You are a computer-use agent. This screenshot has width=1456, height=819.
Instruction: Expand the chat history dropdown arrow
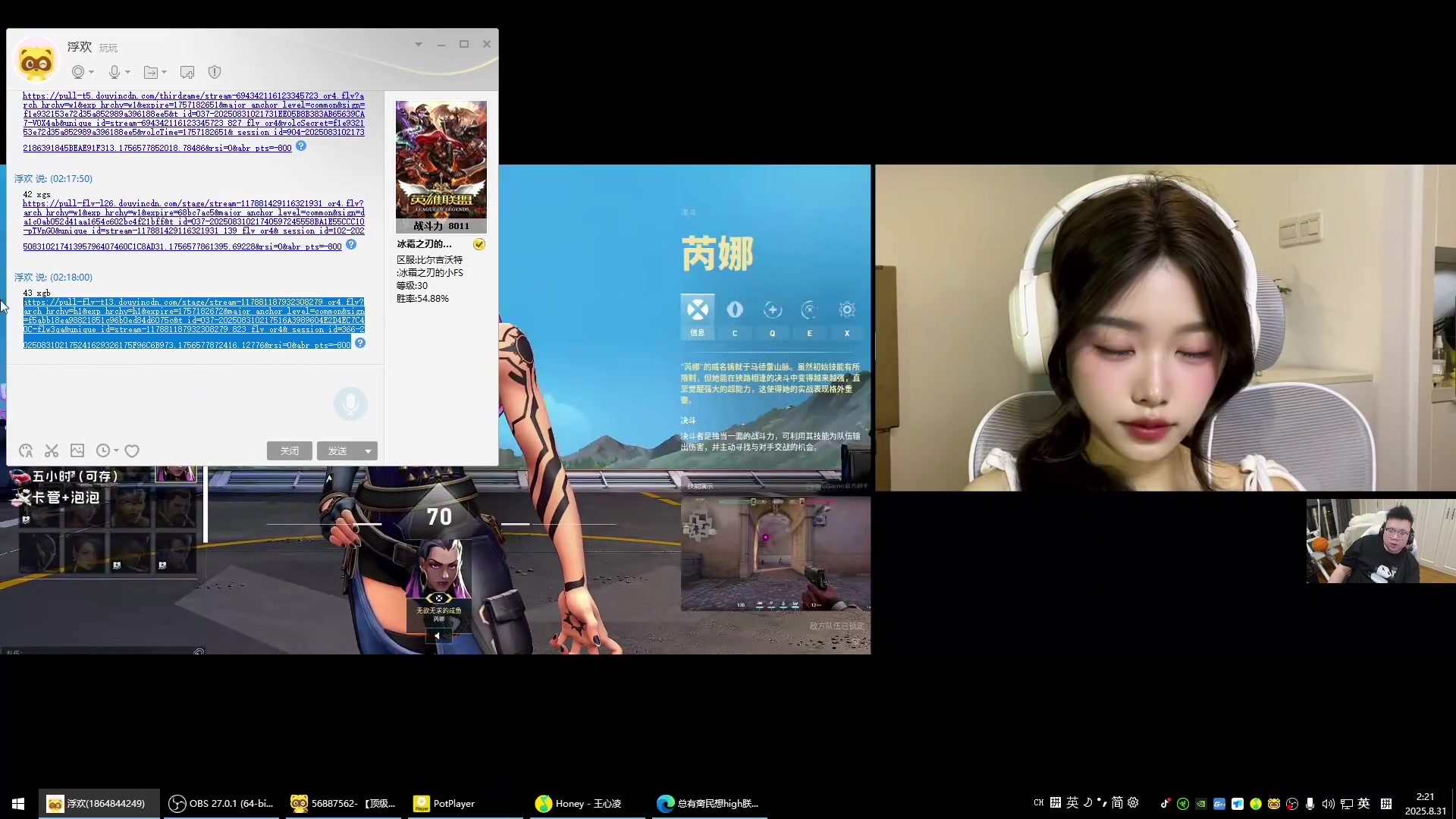116,450
